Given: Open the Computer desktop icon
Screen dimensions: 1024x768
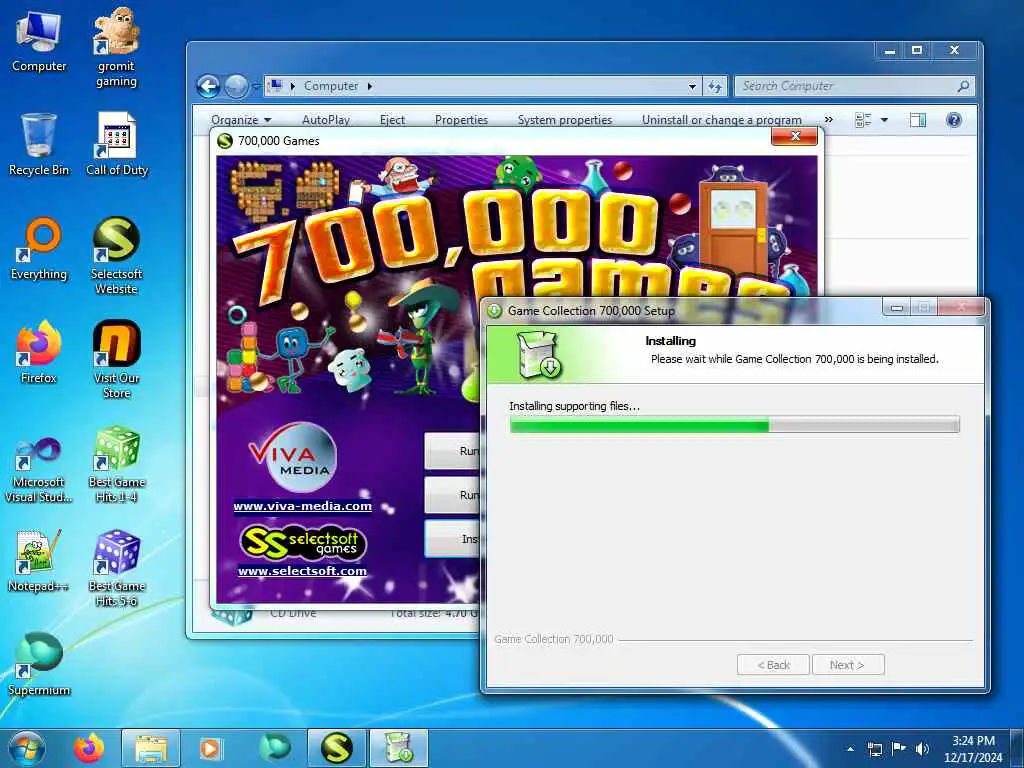Looking at the screenshot, I should [39, 42].
